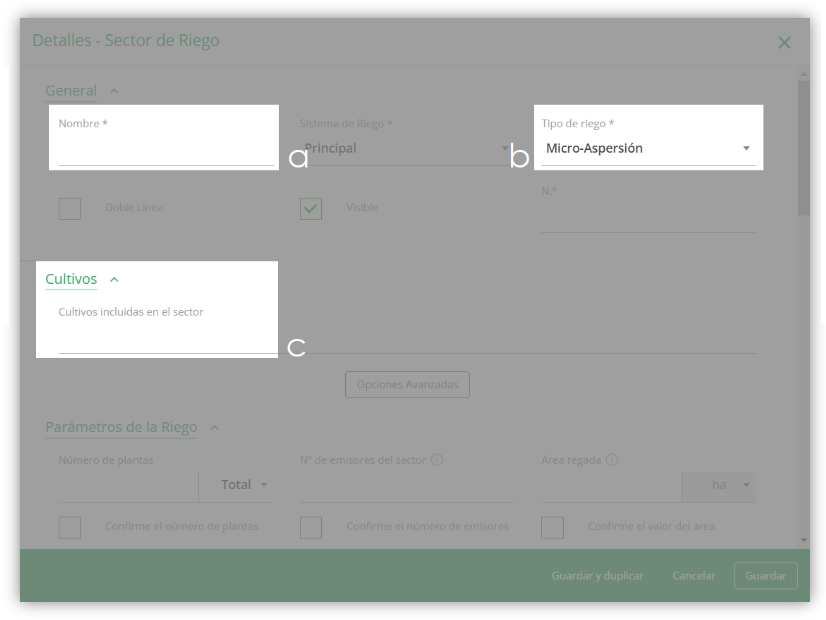This screenshot has height=620, width=826.
Task: Check Confirme el valor del área
Action: (552, 527)
